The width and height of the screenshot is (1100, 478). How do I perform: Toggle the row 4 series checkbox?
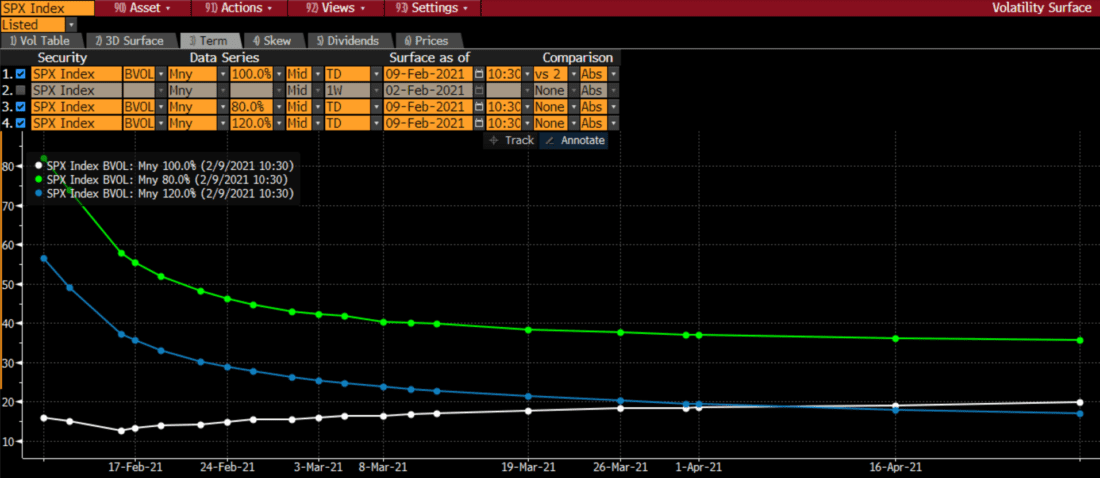[22, 123]
